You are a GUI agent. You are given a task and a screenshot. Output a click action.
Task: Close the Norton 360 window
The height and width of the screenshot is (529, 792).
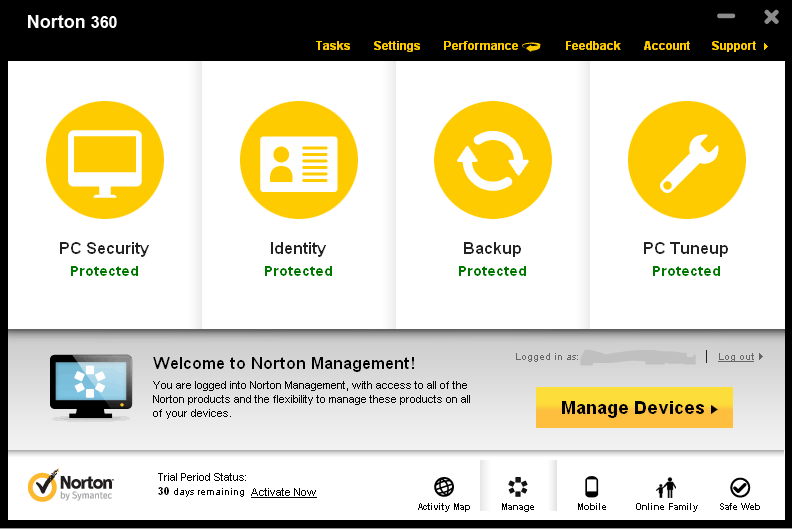pos(771,17)
